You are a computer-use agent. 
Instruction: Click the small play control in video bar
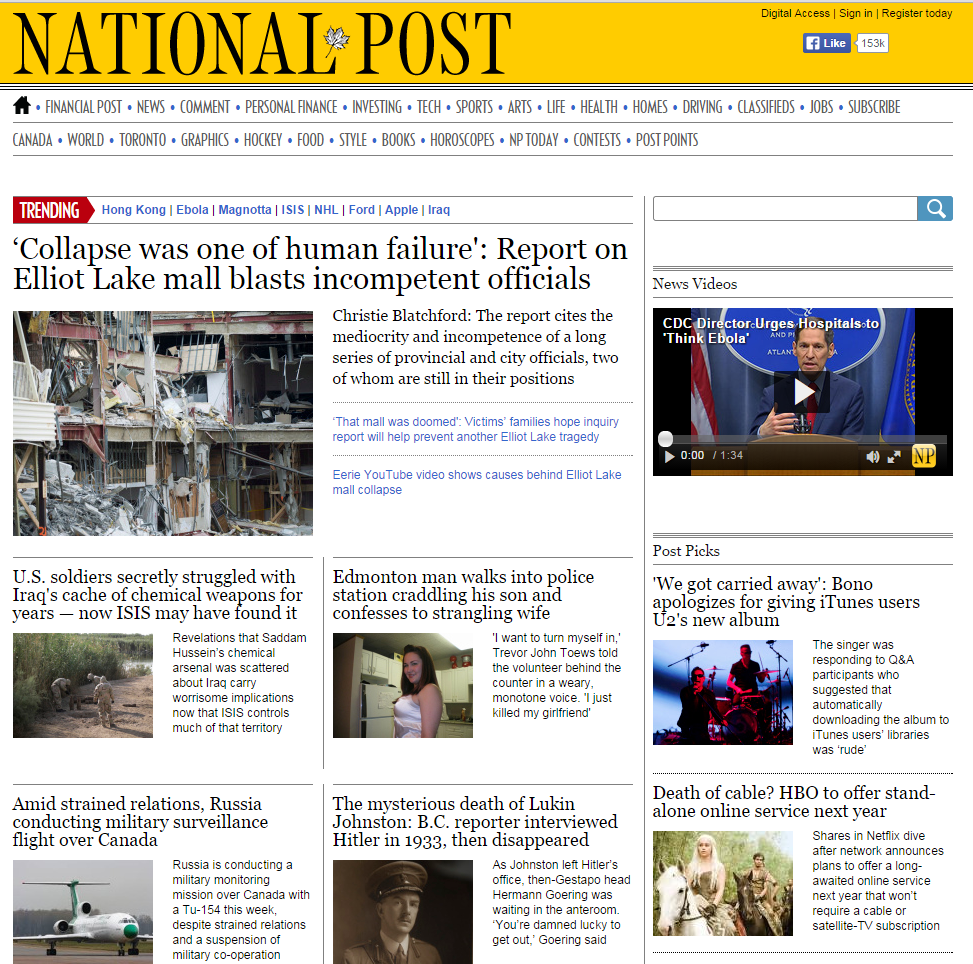[669, 456]
